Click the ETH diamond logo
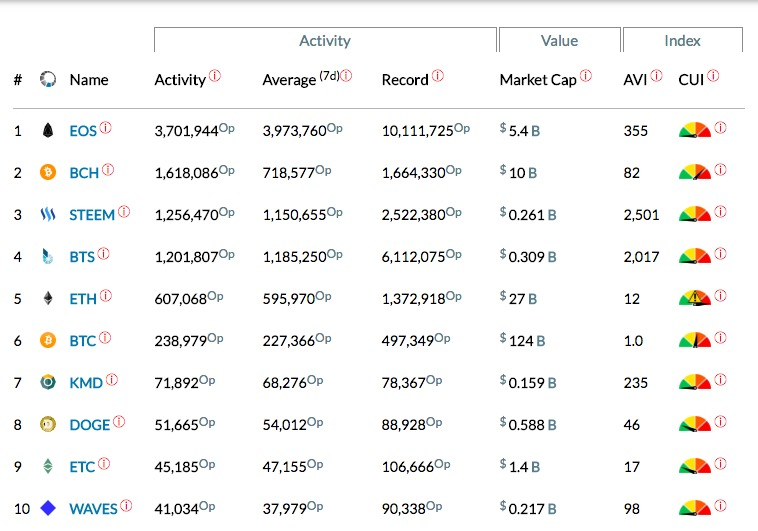 [48, 298]
